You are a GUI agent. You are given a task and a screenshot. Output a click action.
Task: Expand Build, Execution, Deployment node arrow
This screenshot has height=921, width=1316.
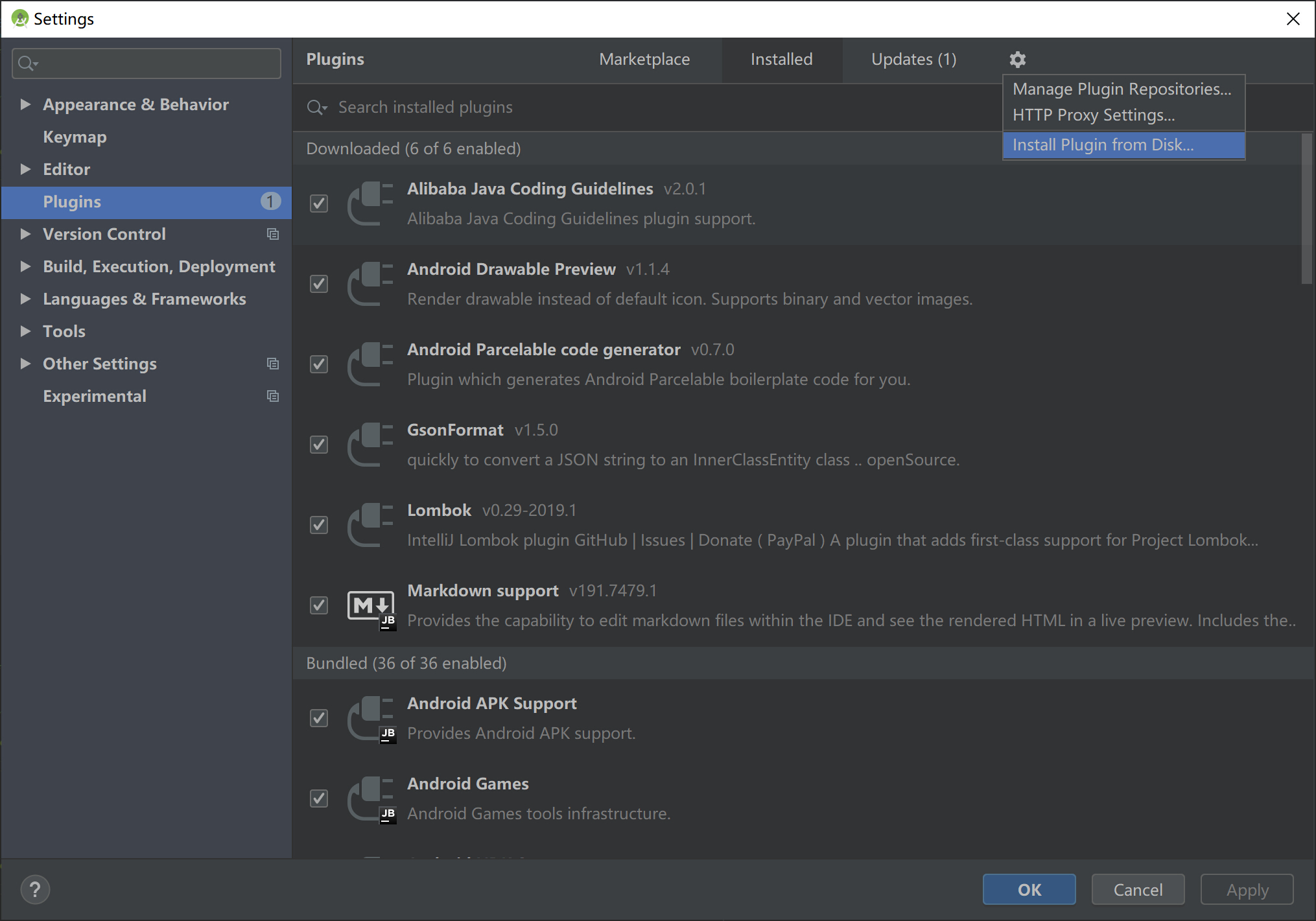pyautogui.click(x=25, y=266)
